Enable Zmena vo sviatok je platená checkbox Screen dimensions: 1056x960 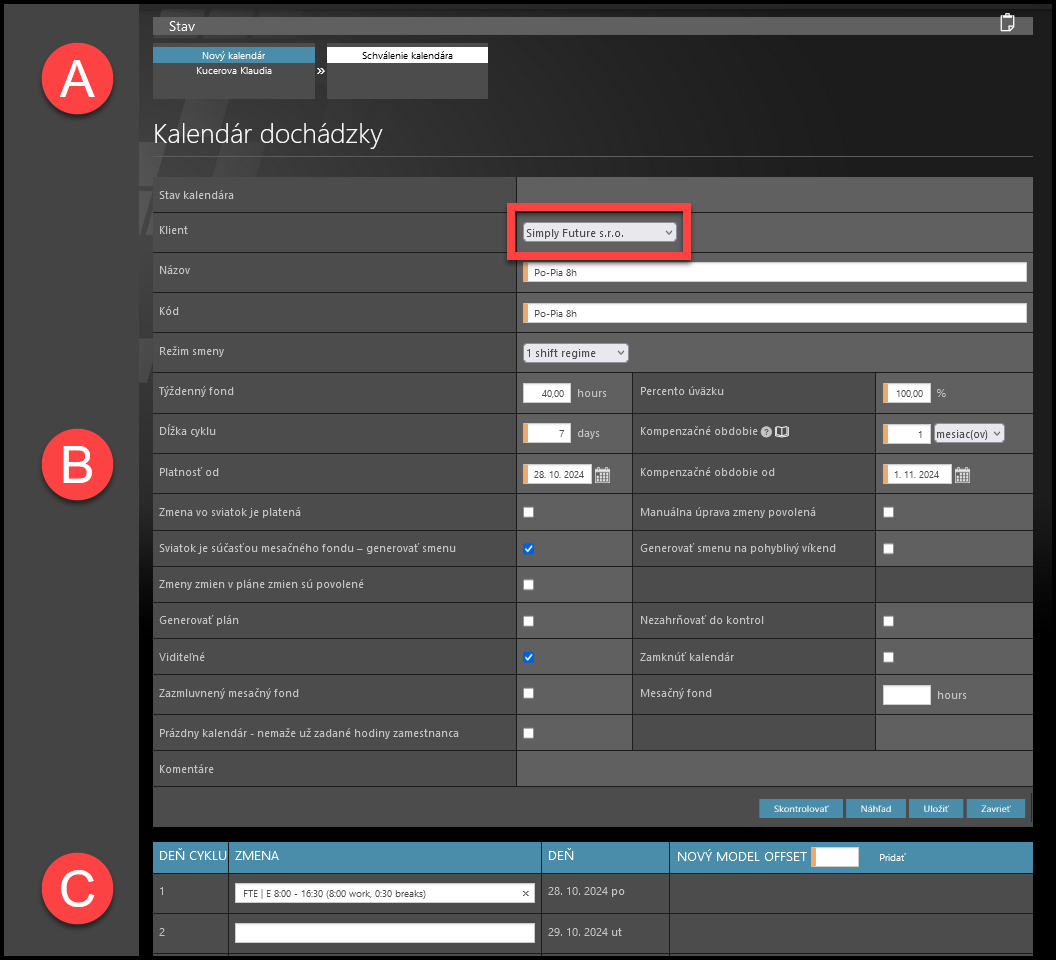pos(529,512)
